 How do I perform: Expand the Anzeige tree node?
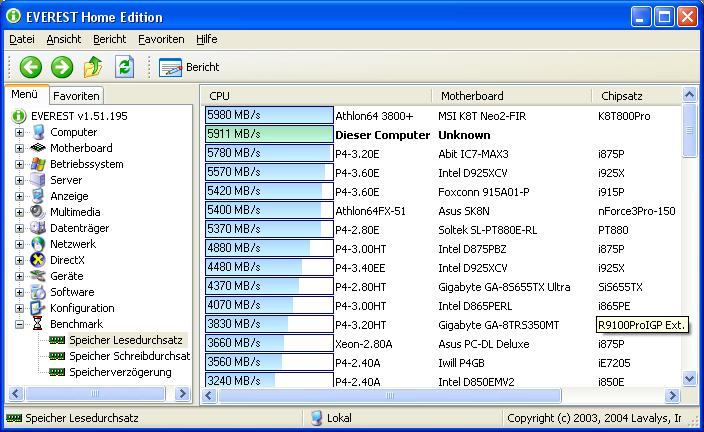(x=19, y=196)
